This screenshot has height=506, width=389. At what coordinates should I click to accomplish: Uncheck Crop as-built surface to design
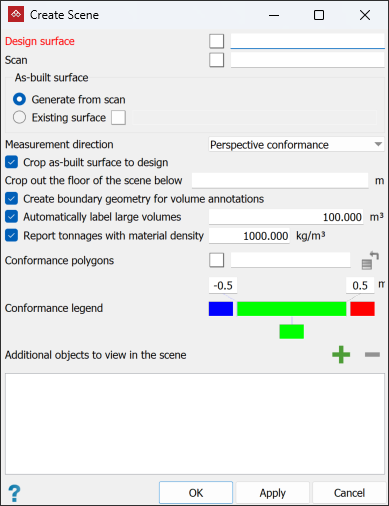pyautogui.click(x=12, y=162)
